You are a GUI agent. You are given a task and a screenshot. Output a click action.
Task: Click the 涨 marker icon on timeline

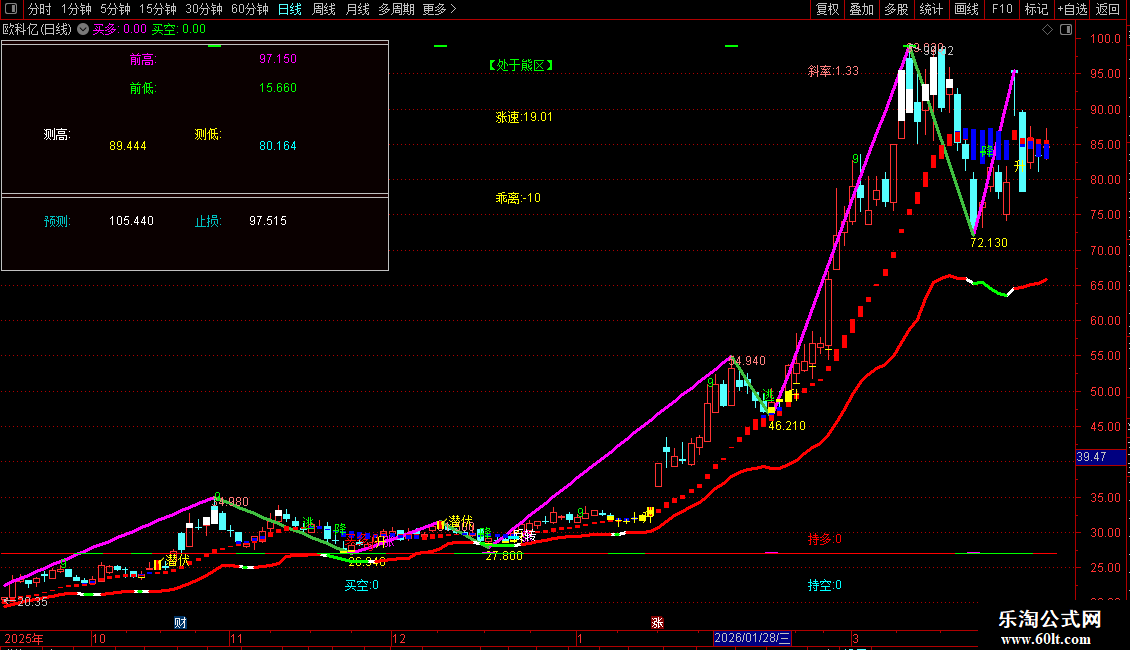tap(657, 623)
